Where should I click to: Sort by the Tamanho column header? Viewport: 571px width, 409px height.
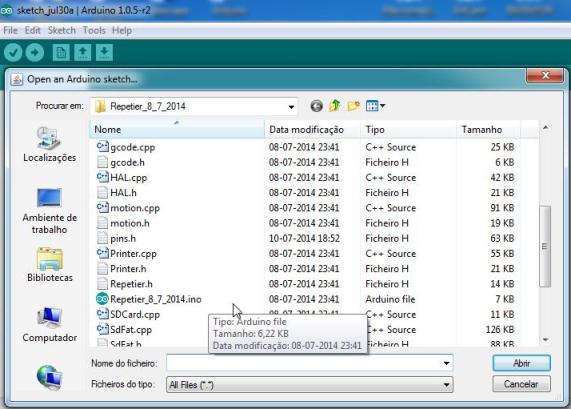click(x=489, y=130)
